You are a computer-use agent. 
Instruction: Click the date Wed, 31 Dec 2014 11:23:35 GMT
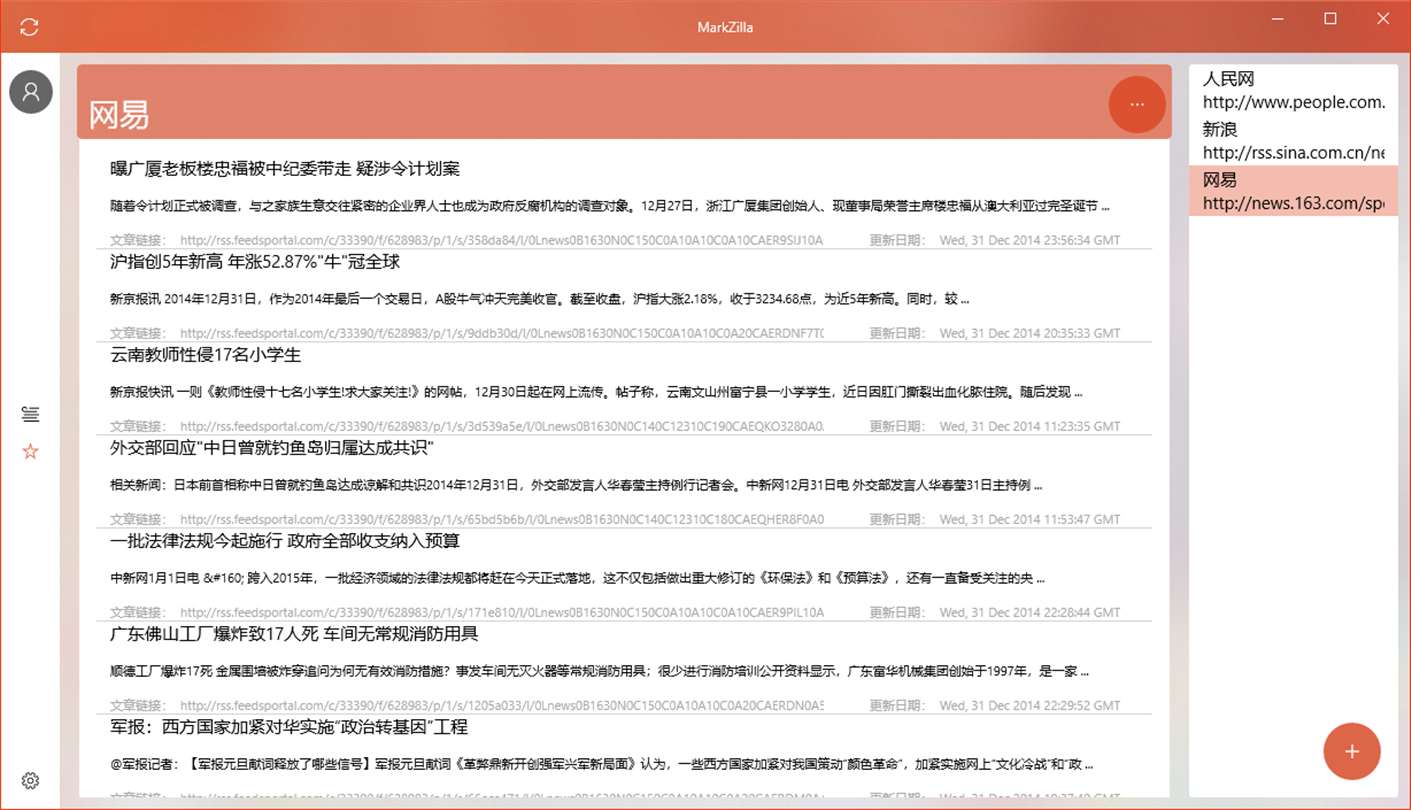click(x=1030, y=426)
